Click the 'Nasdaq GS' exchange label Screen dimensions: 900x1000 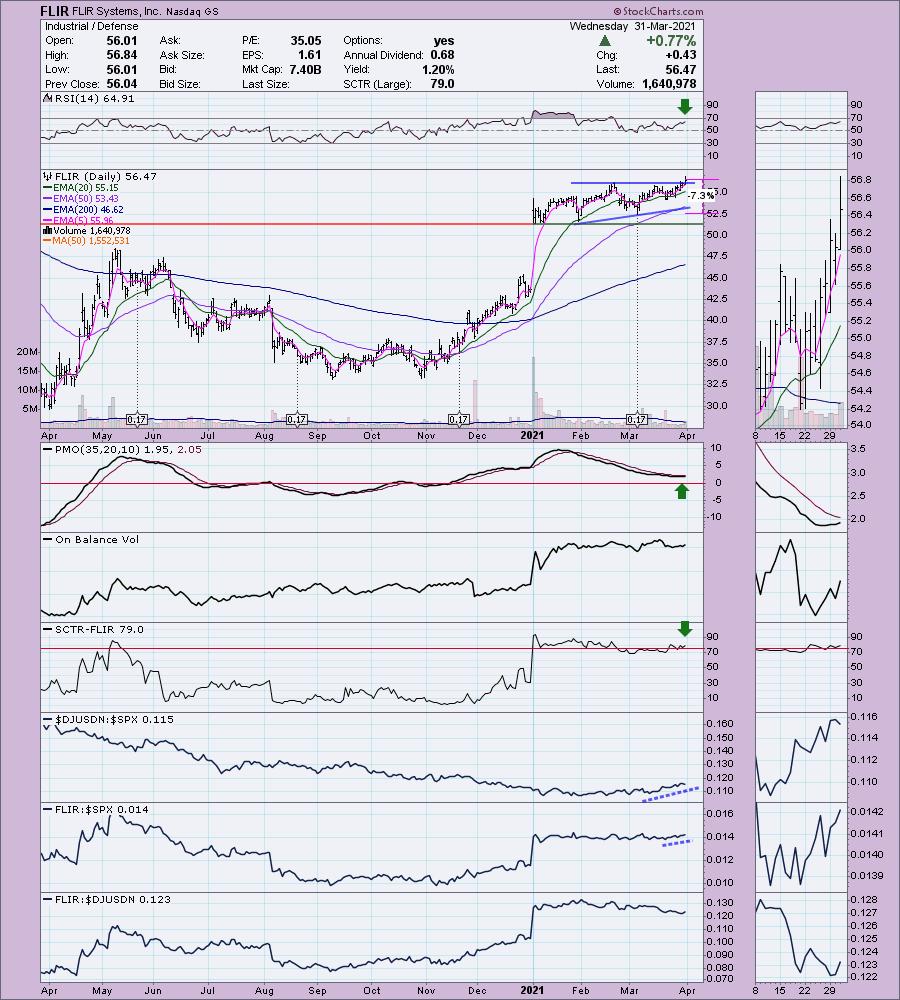[x=192, y=11]
